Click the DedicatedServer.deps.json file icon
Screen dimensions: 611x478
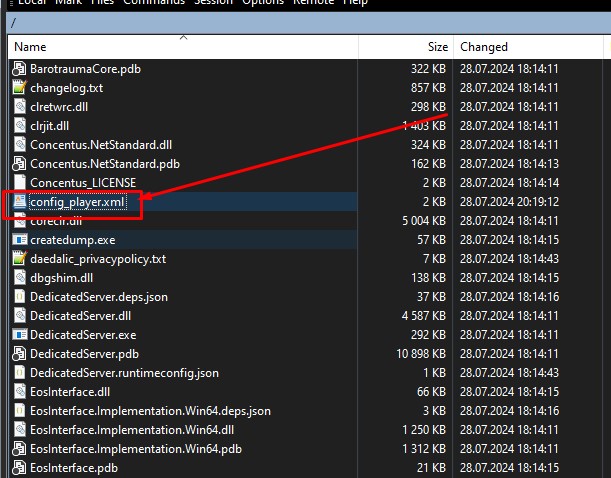click(x=19, y=297)
